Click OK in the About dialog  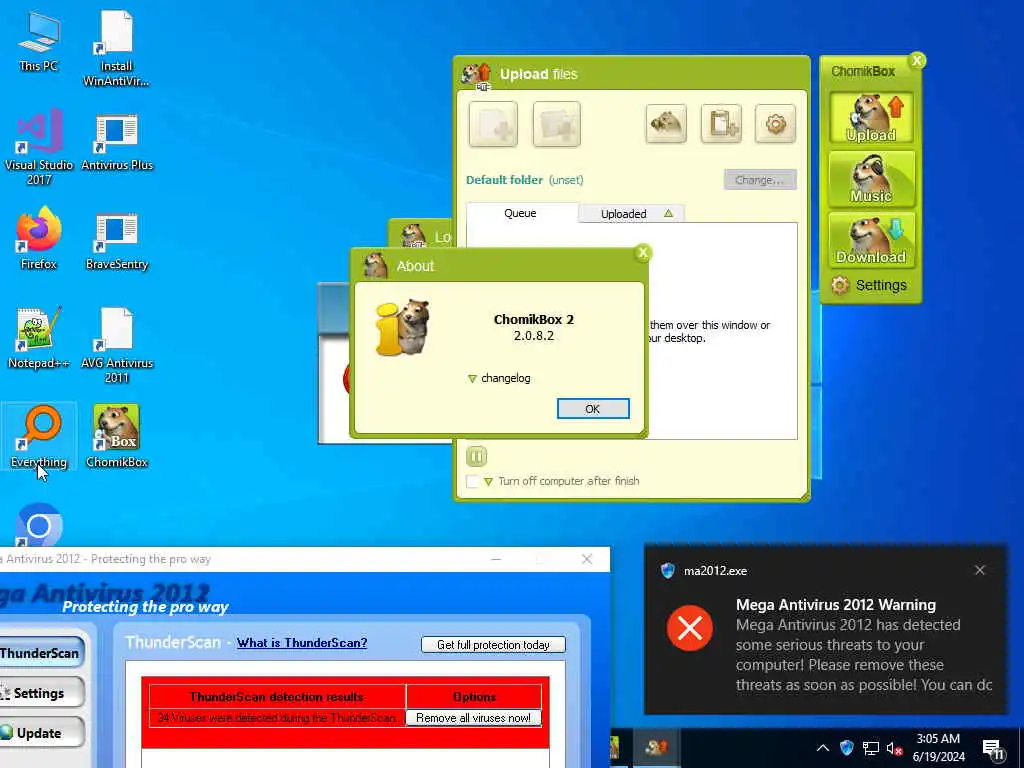(593, 409)
